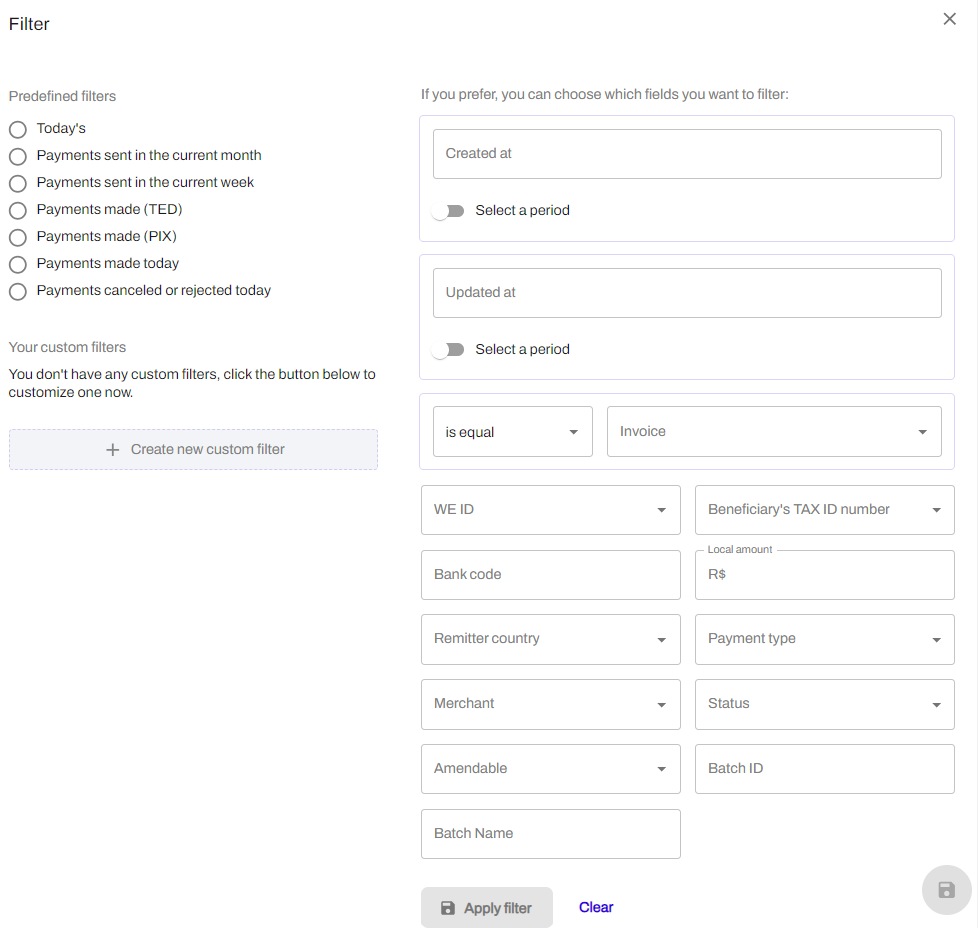Click the disk icon on Apply filter
The width and height of the screenshot is (978, 928).
[x=448, y=908]
